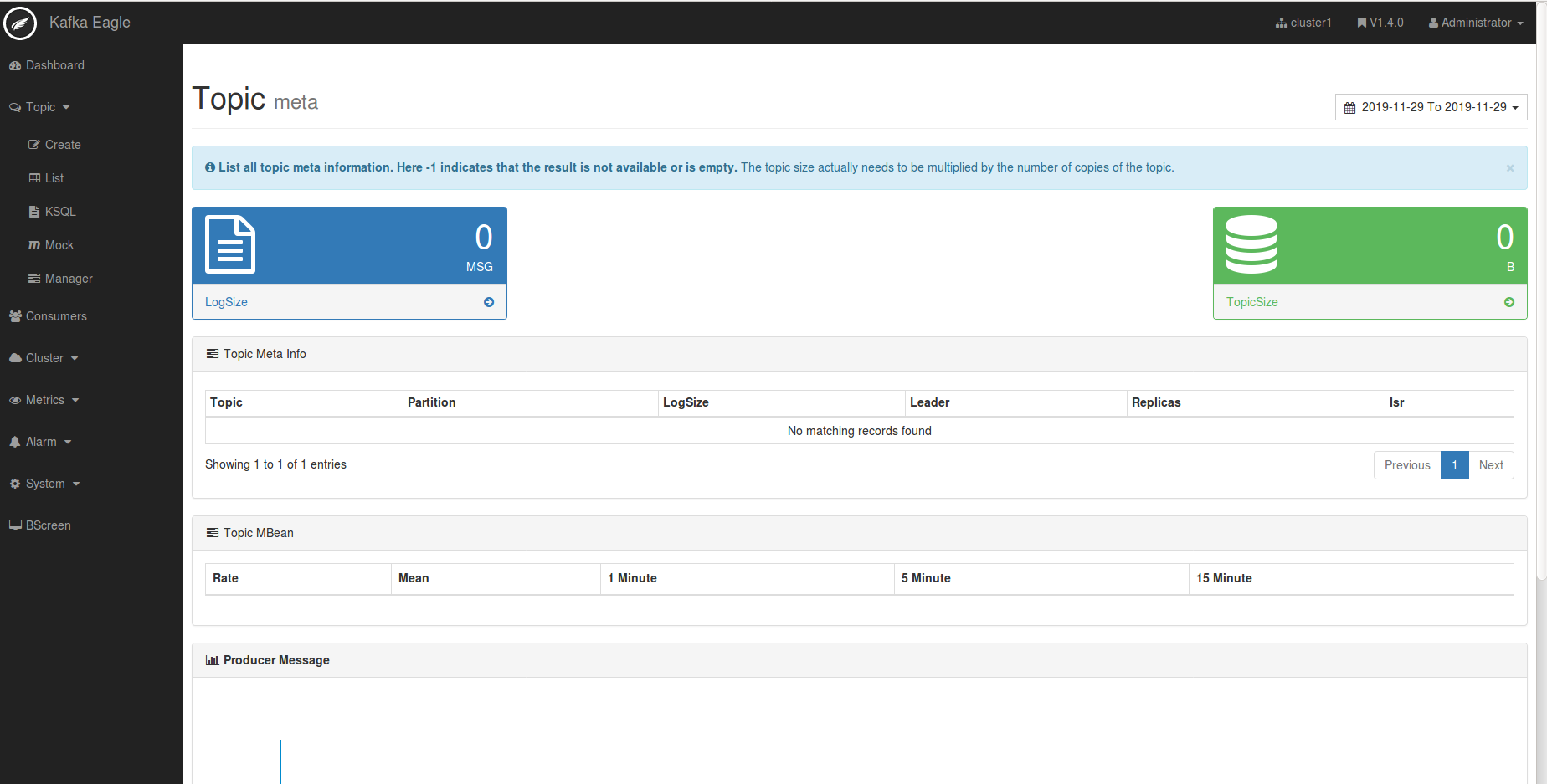Click the 'Showing 1 to 1 of 1 entries' text
The width and height of the screenshot is (1547, 784).
[x=275, y=464]
